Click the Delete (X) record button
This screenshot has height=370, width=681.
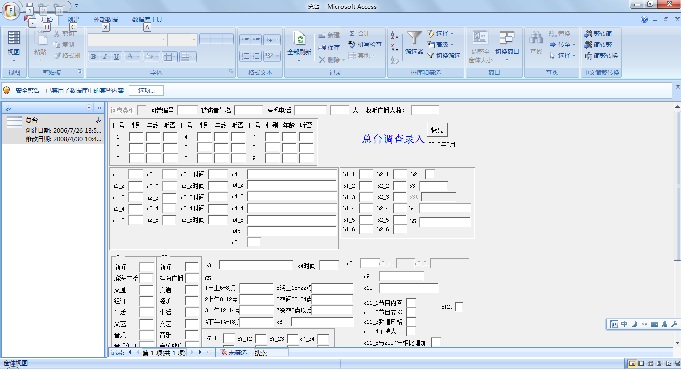click(329, 60)
